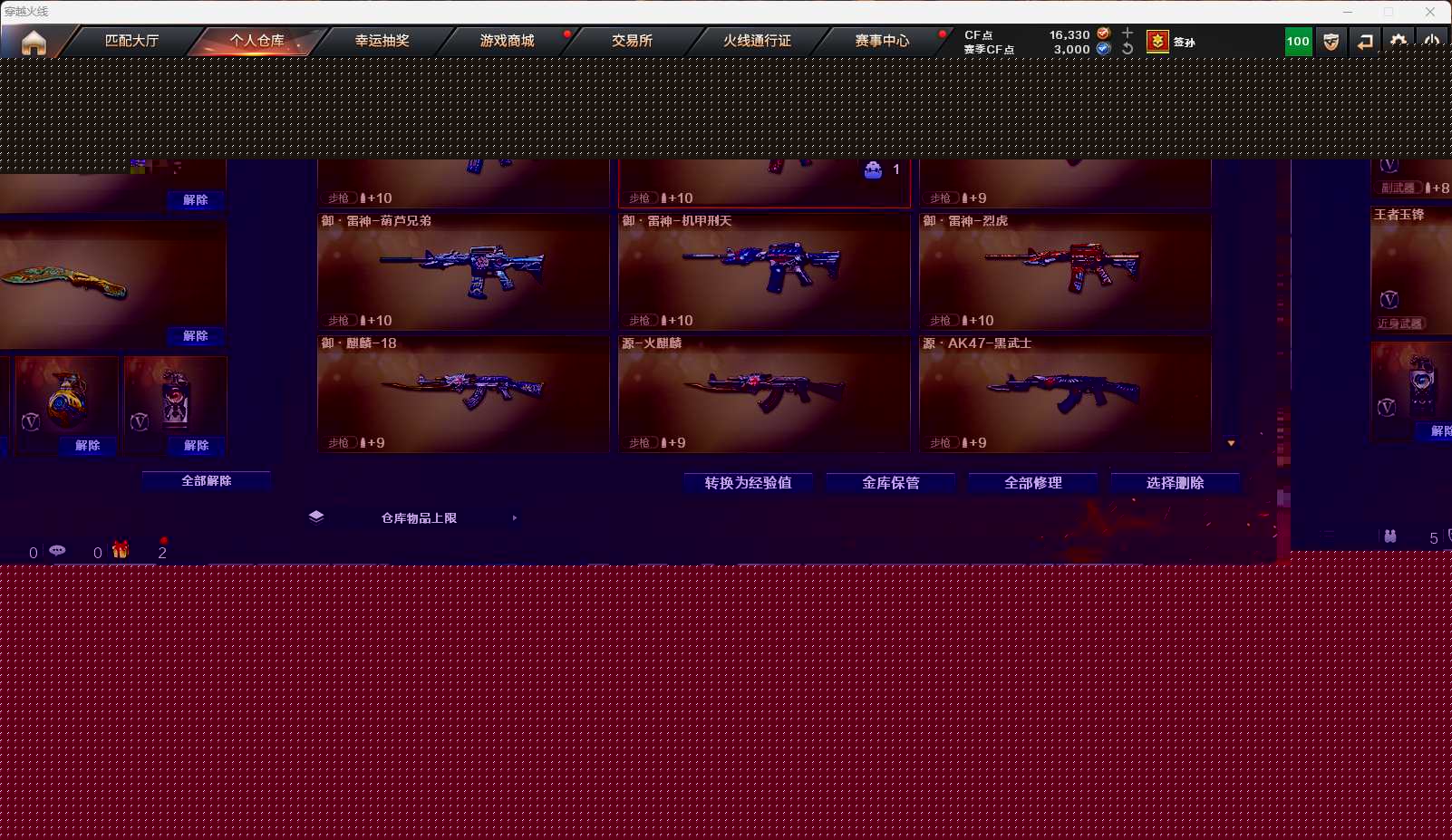Image resolution: width=1452 pixels, height=840 pixels.
Task: Click the 16,330 CF点 value
Action: [1070, 34]
